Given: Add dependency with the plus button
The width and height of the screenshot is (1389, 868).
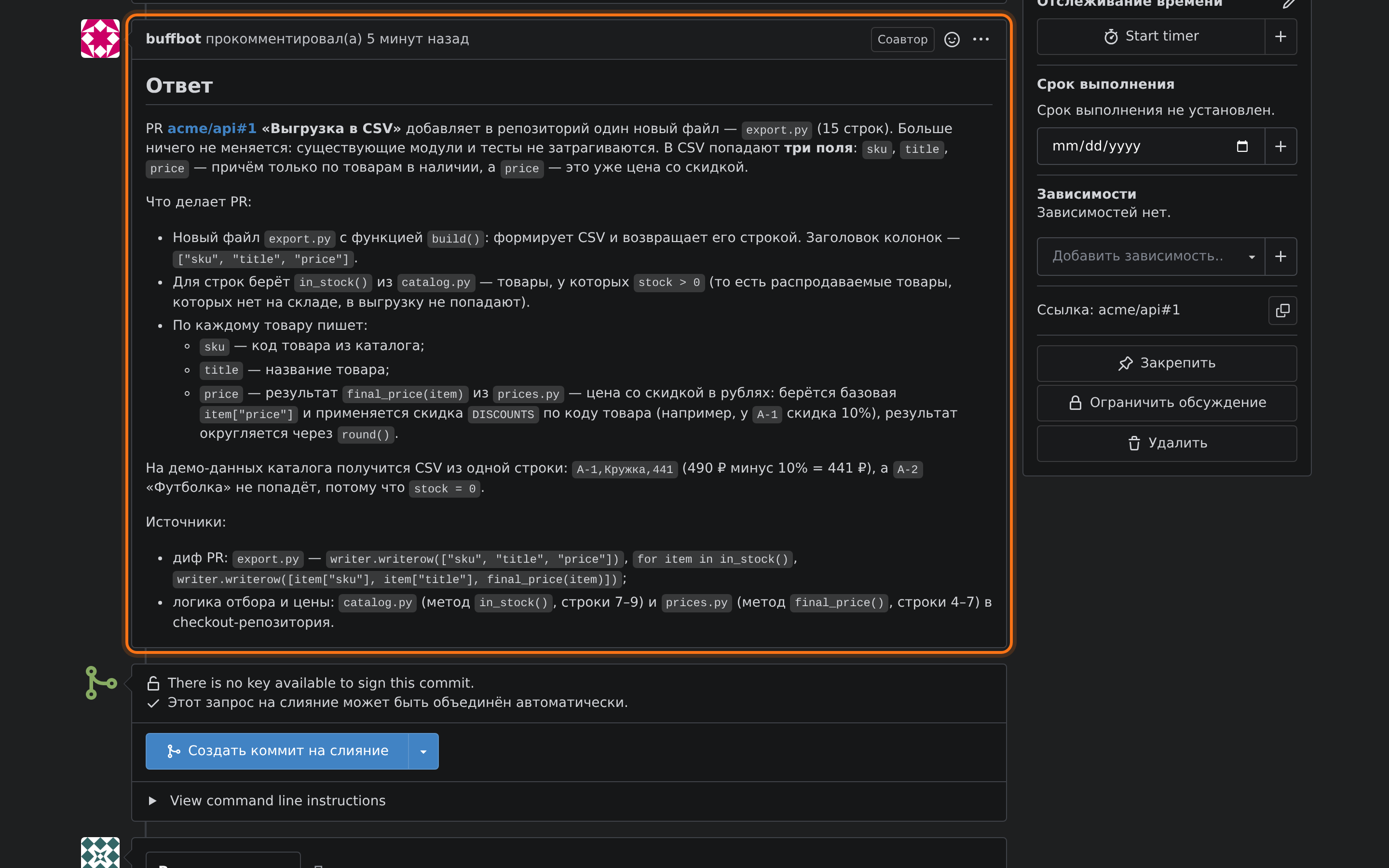Looking at the screenshot, I should pos(1280,257).
